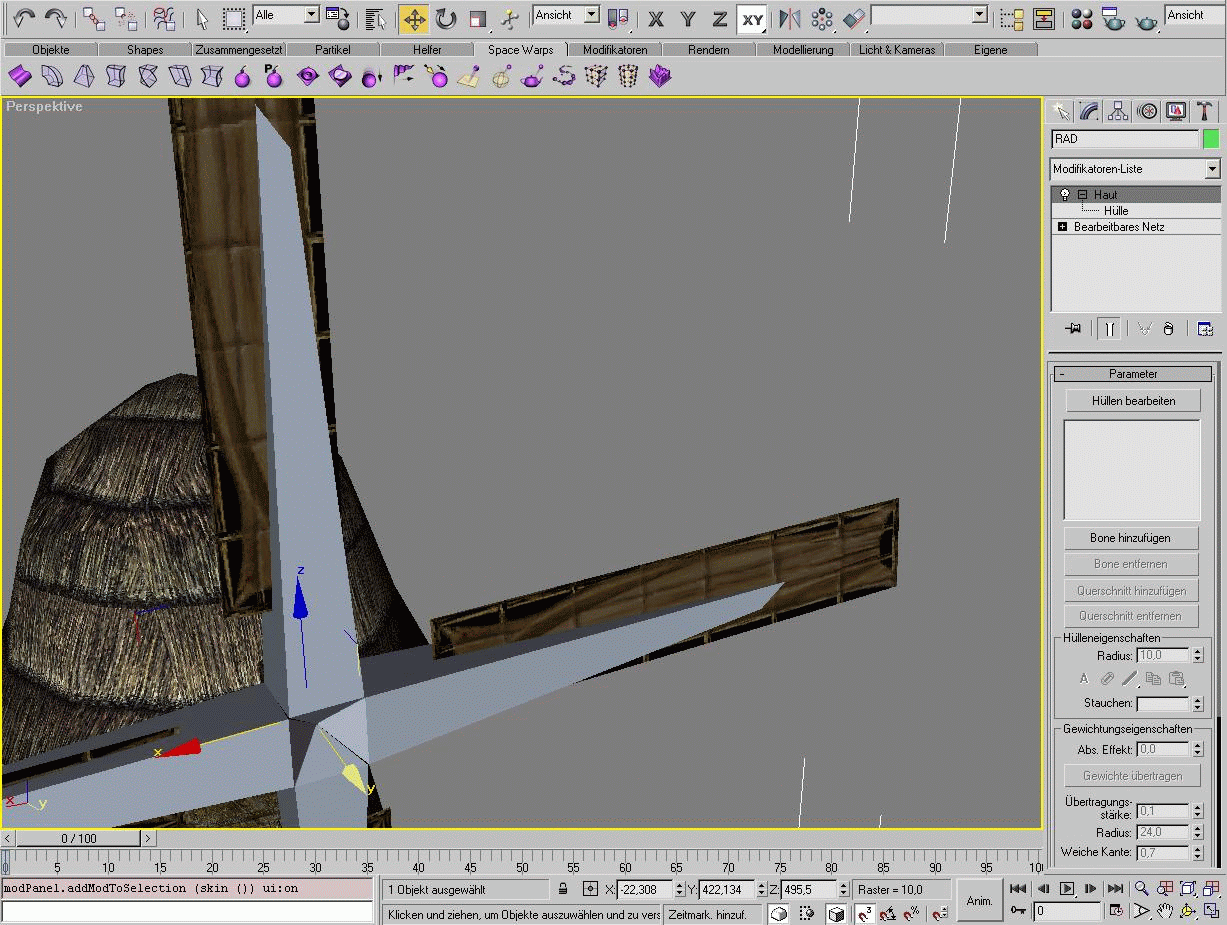
Task: Toggle the Haut modifier light bulb
Action: coord(1065,195)
